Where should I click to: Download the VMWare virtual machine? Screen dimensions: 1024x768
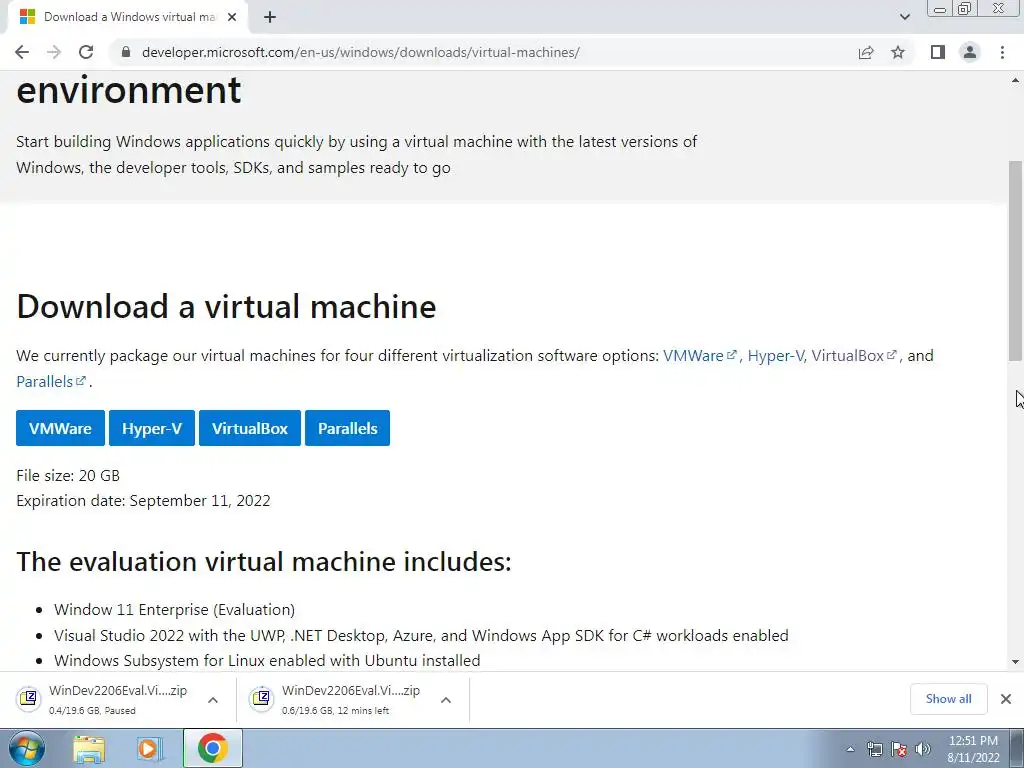[x=60, y=428]
